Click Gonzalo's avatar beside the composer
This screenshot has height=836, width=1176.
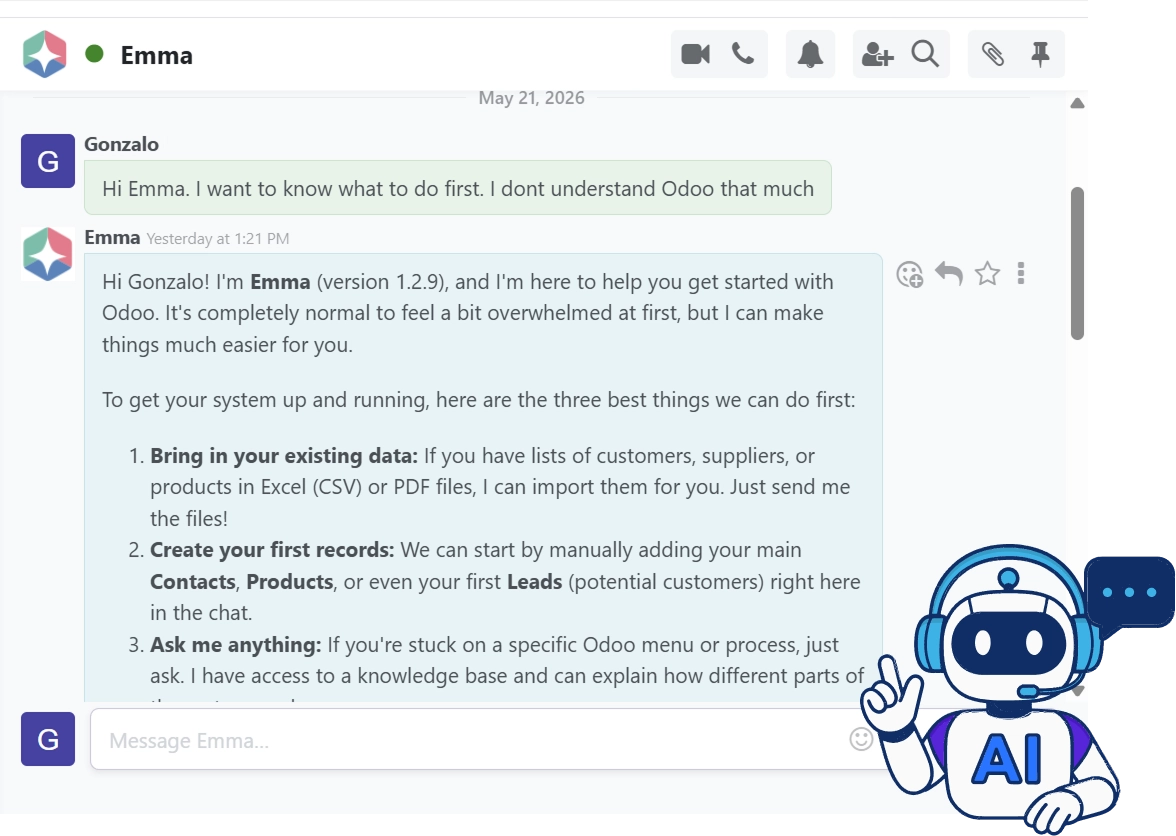tap(47, 739)
